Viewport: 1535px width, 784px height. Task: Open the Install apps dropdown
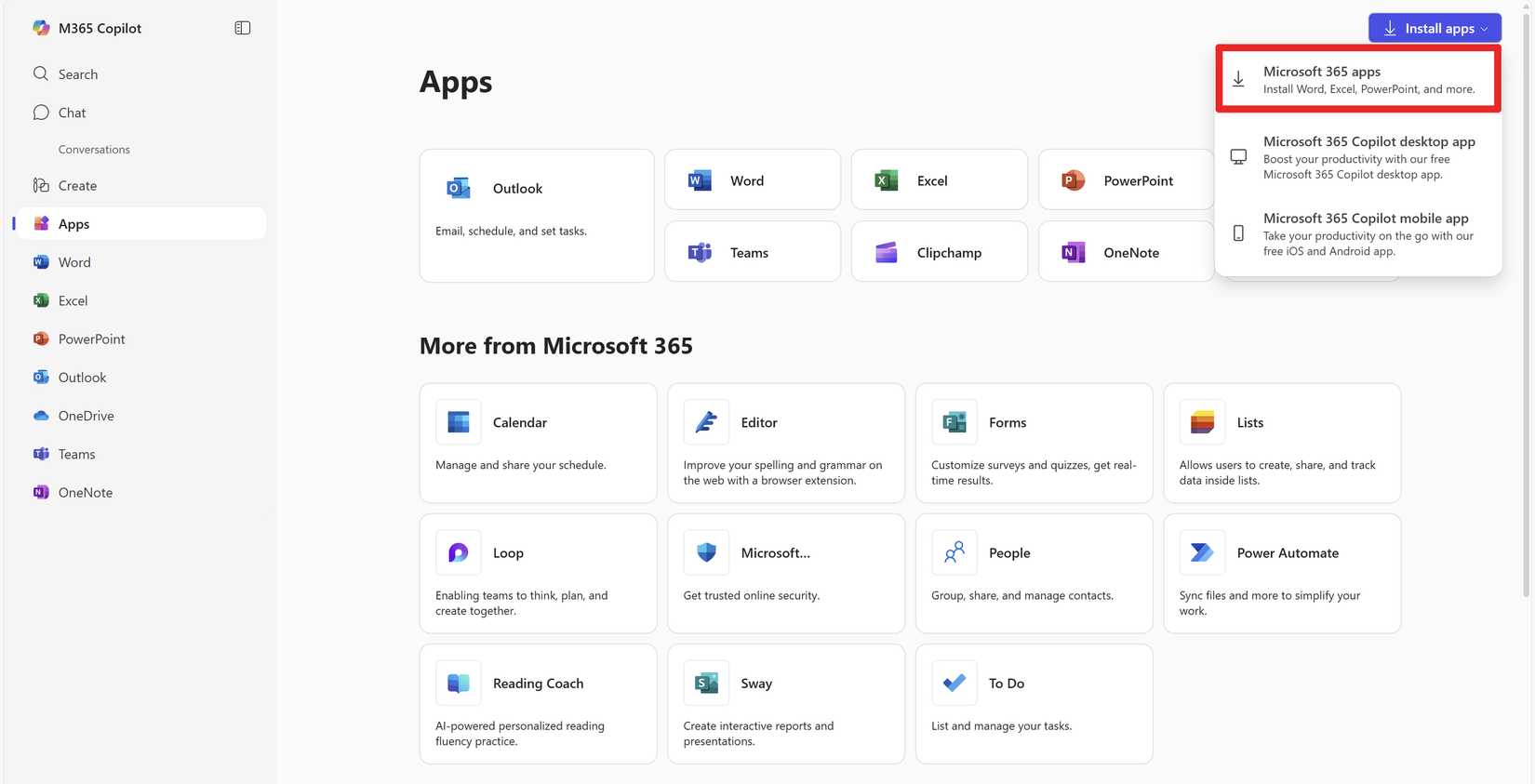[x=1434, y=28]
